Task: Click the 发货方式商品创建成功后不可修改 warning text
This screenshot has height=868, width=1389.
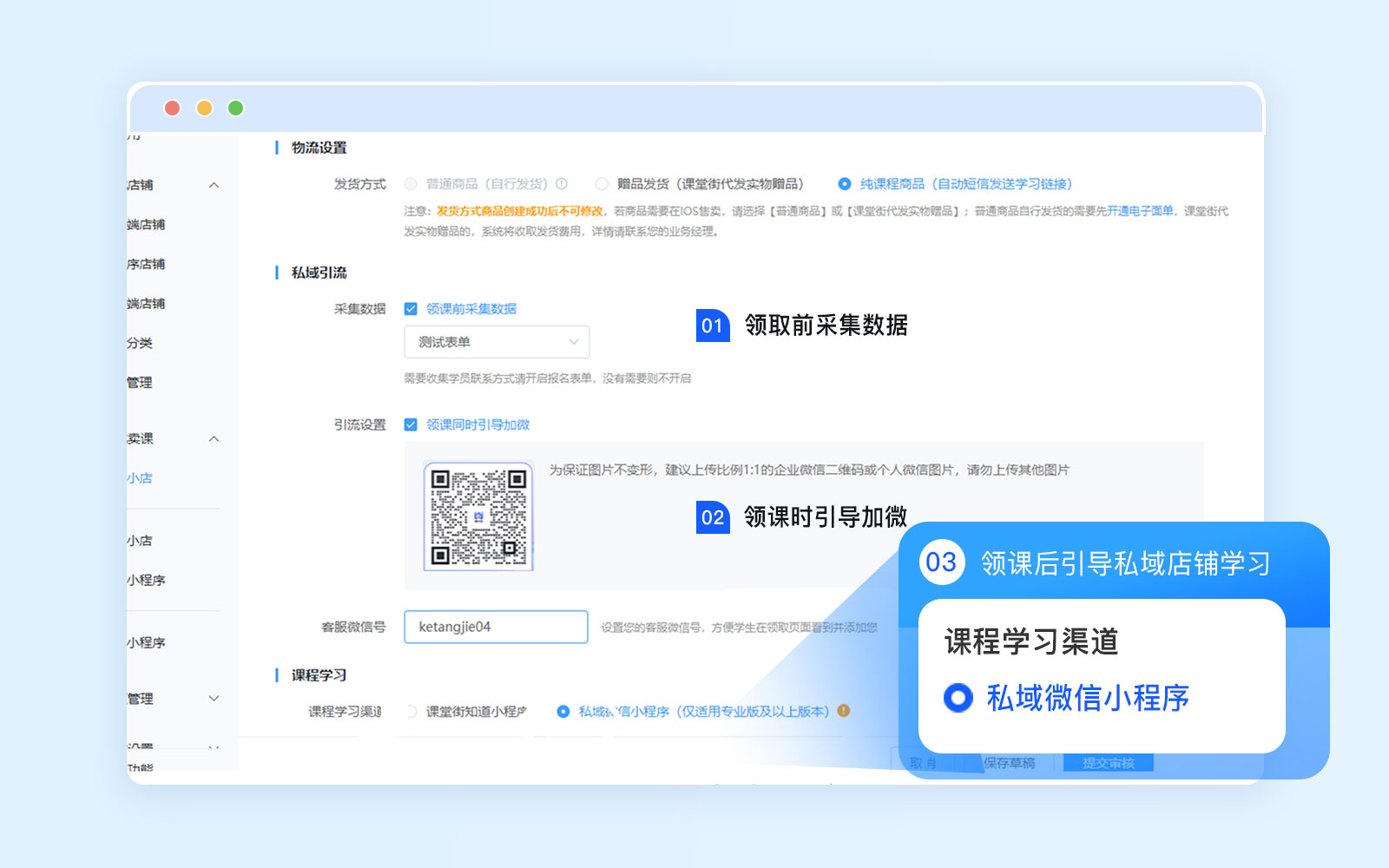Action: click(520, 211)
